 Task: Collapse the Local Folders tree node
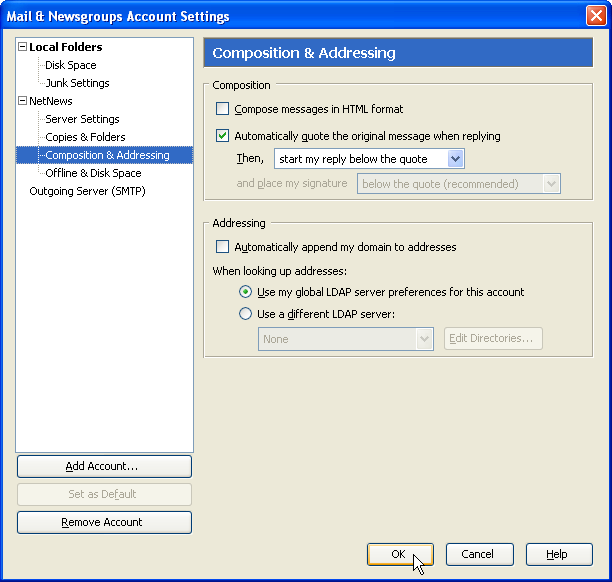[23, 47]
